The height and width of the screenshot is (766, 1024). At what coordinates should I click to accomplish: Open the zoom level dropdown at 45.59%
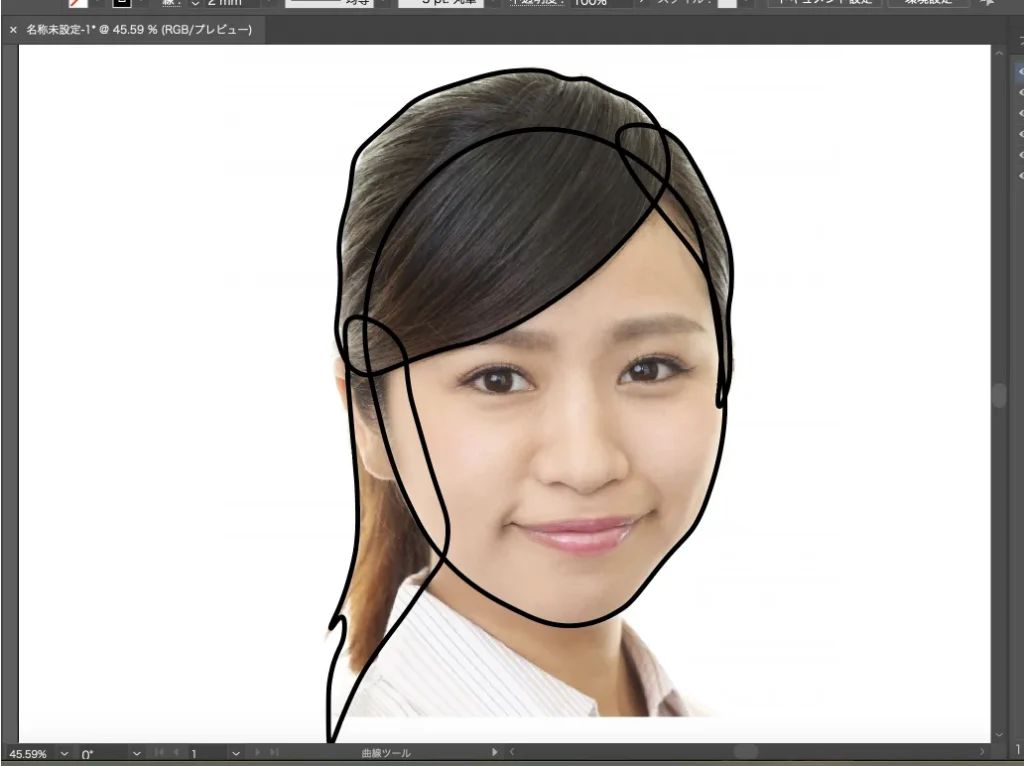(x=65, y=753)
